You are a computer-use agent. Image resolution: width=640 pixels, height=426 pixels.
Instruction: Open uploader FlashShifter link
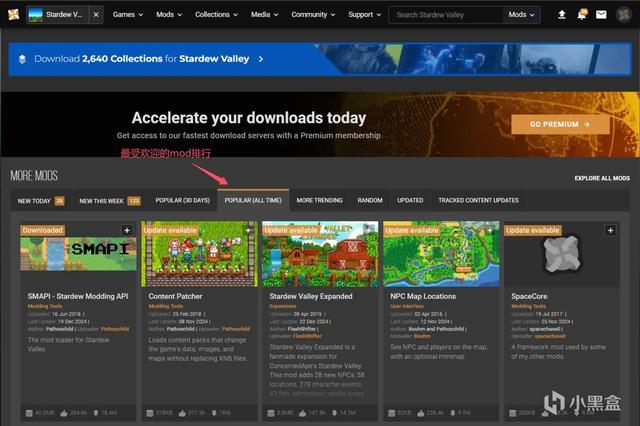[x=307, y=336]
